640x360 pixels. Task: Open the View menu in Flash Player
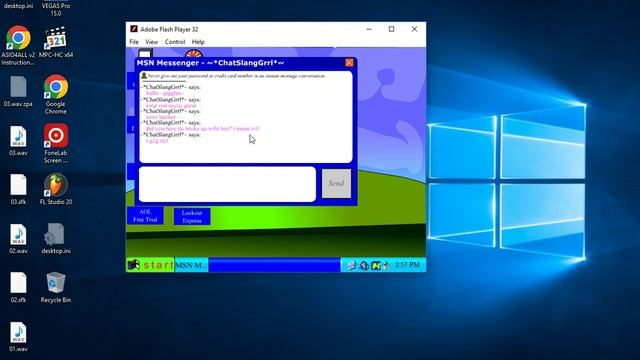click(x=151, y=42)
